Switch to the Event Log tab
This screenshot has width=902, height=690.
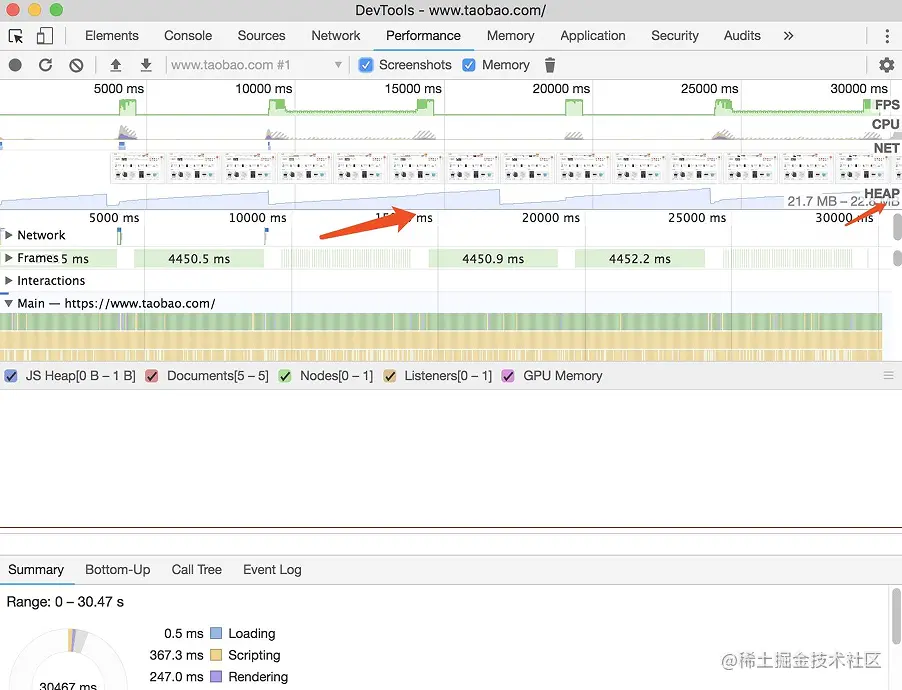[272, 570]
